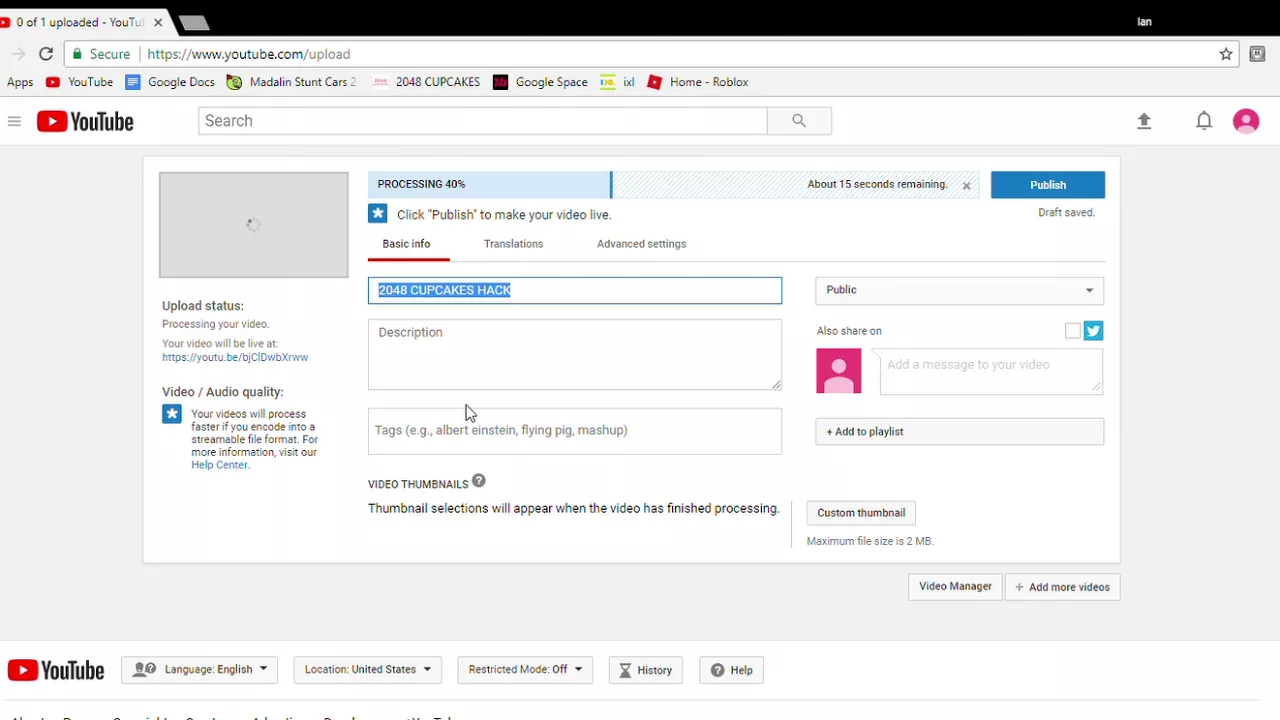Screen dimensions: 1280x720
Task: Reload the page with browser refresh icon
Action: (x=46, y=54)
